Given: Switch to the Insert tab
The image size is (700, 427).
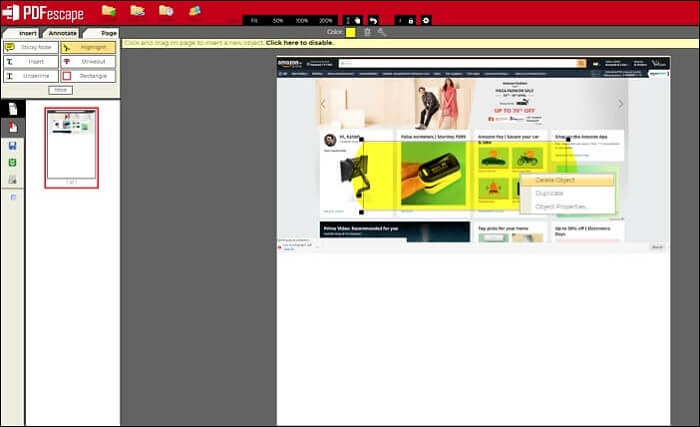Looking at the screenshot, I should pyautogui.click(x=27, y=33).
